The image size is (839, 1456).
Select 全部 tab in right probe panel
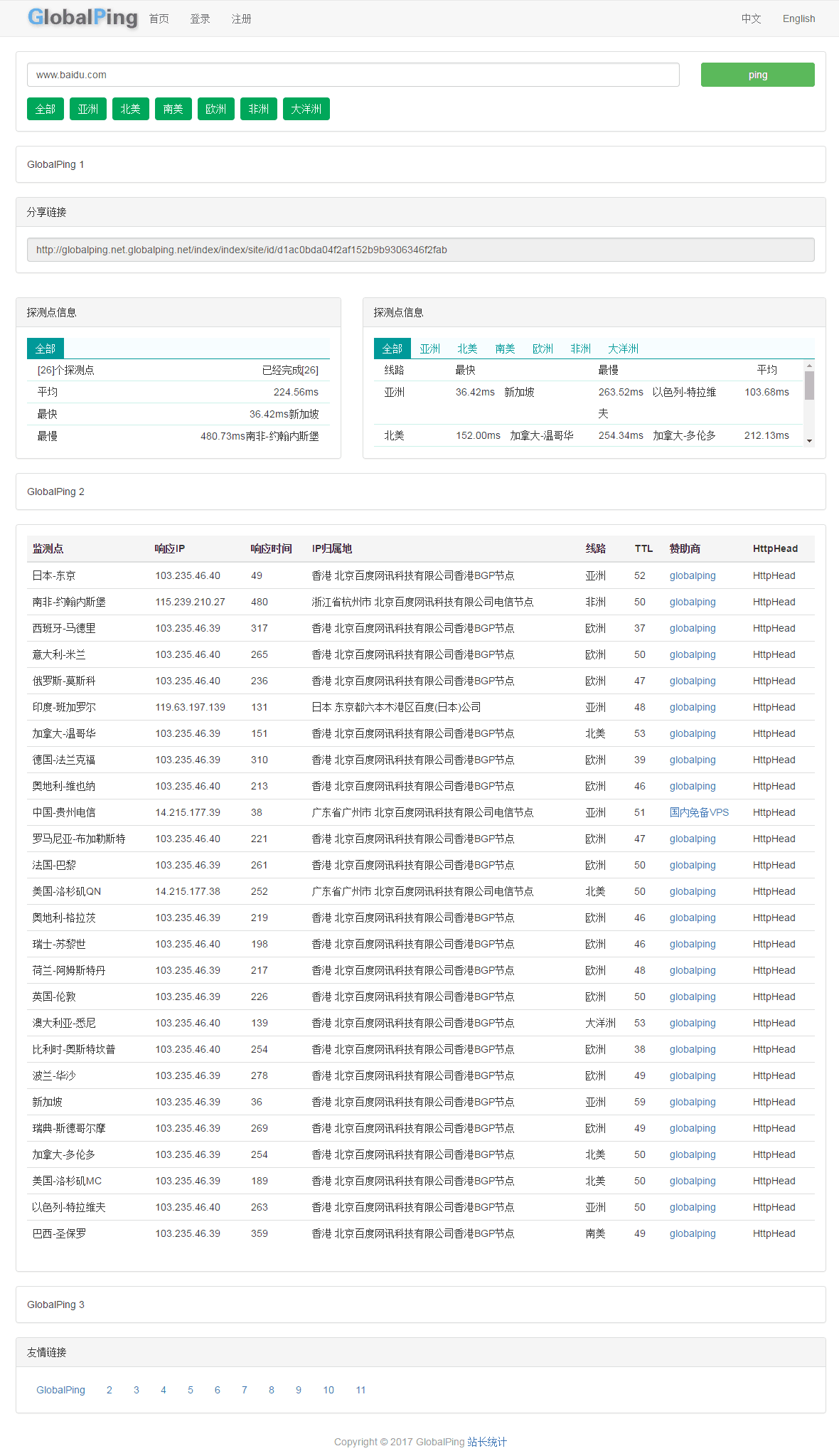(392, 349)
